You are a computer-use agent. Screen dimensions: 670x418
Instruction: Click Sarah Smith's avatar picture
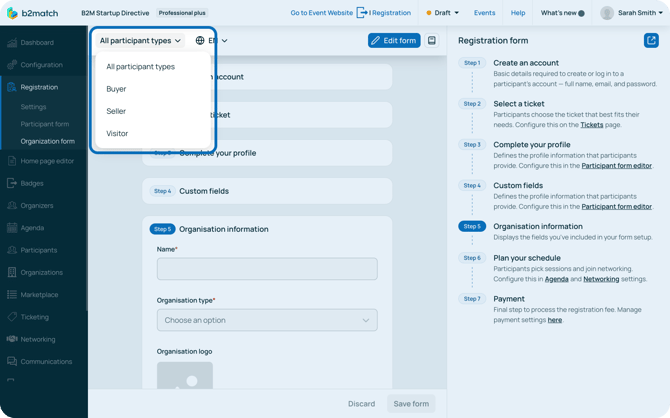point(607,13)
